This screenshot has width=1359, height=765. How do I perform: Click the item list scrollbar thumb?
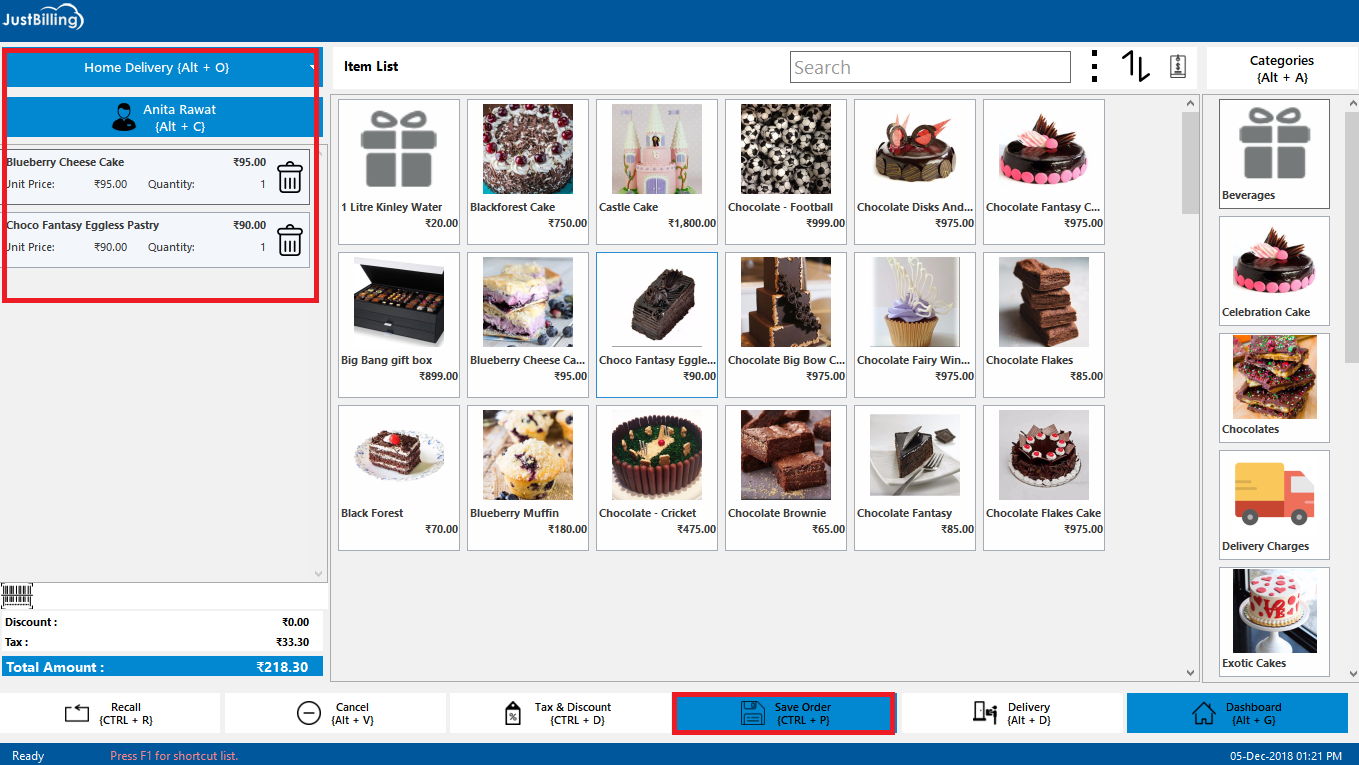point(1190,162)
